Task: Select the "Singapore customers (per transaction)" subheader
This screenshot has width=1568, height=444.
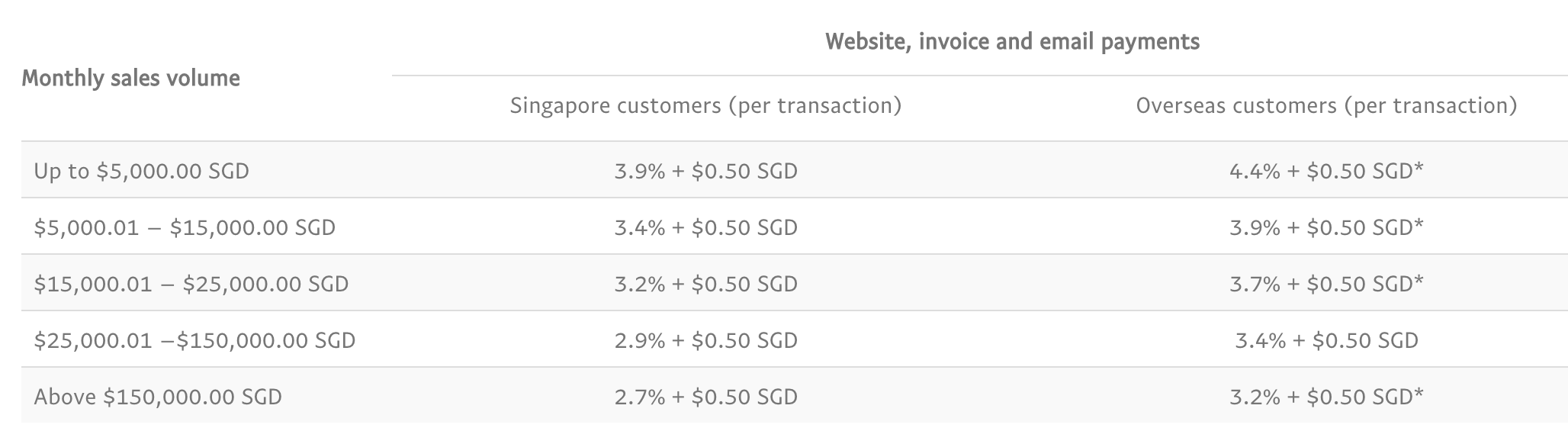Action: [705, 105]
